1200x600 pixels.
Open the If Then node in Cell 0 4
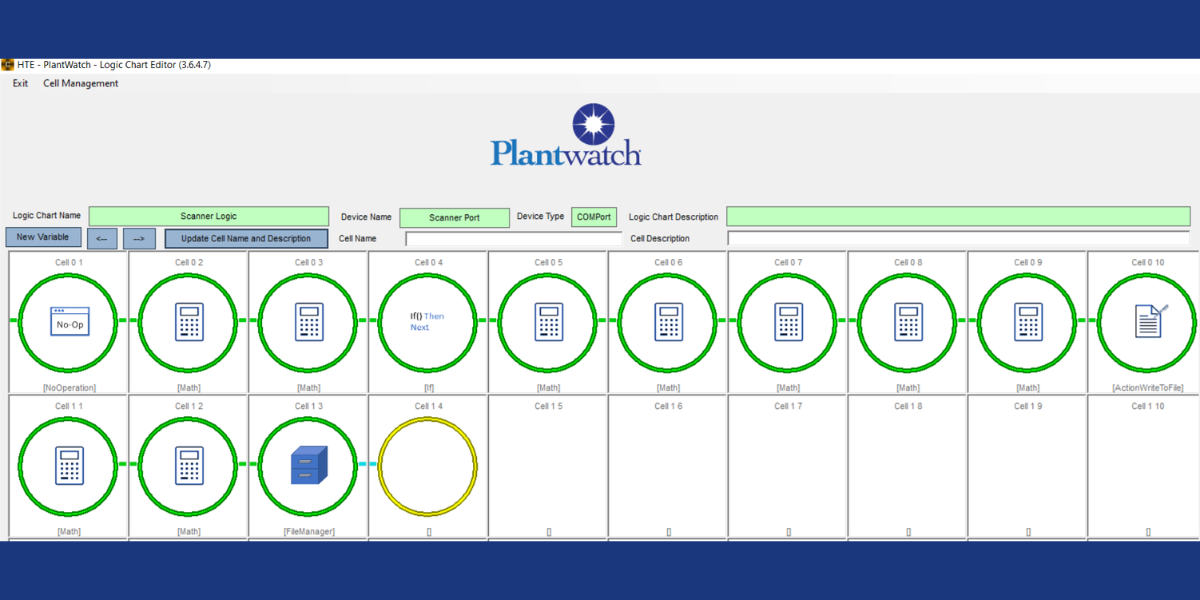(x=428, y=321)
